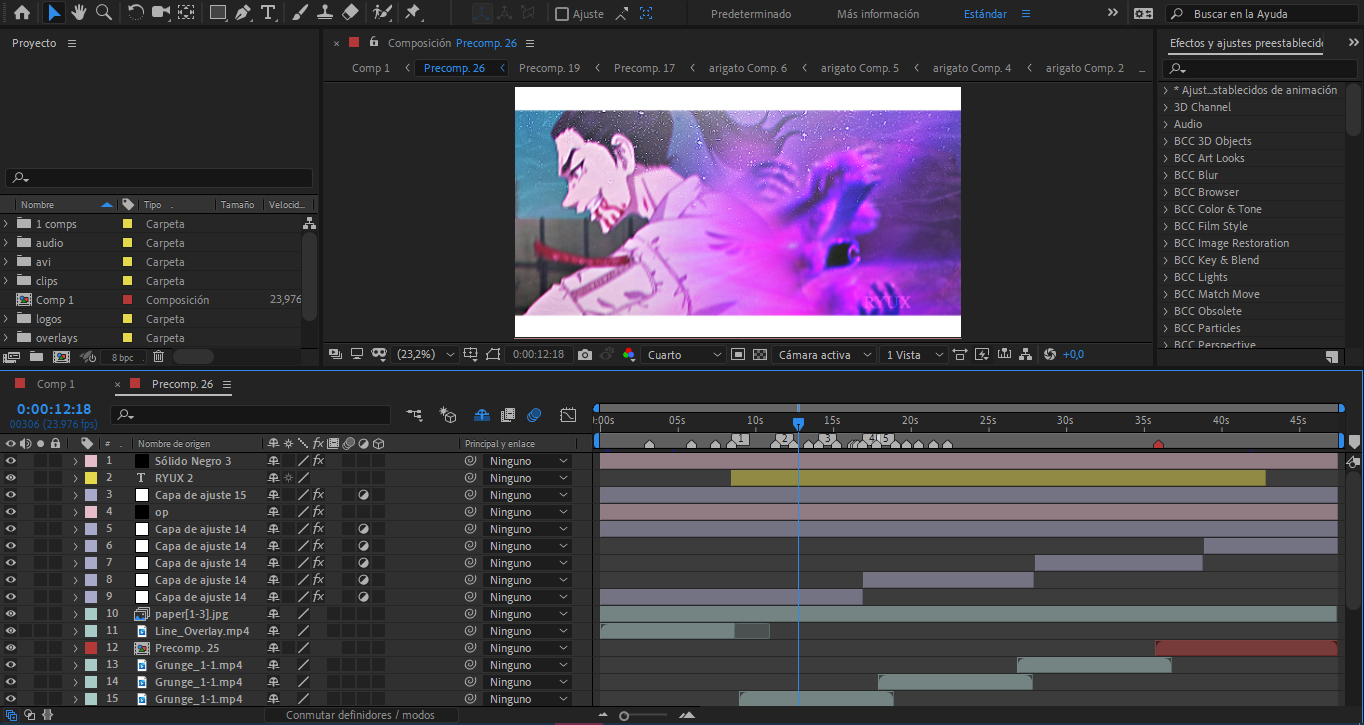The height and width of the screenshot is (725, 1364).
Task: Enable motion blur for the composition
Action: [534, 414]
